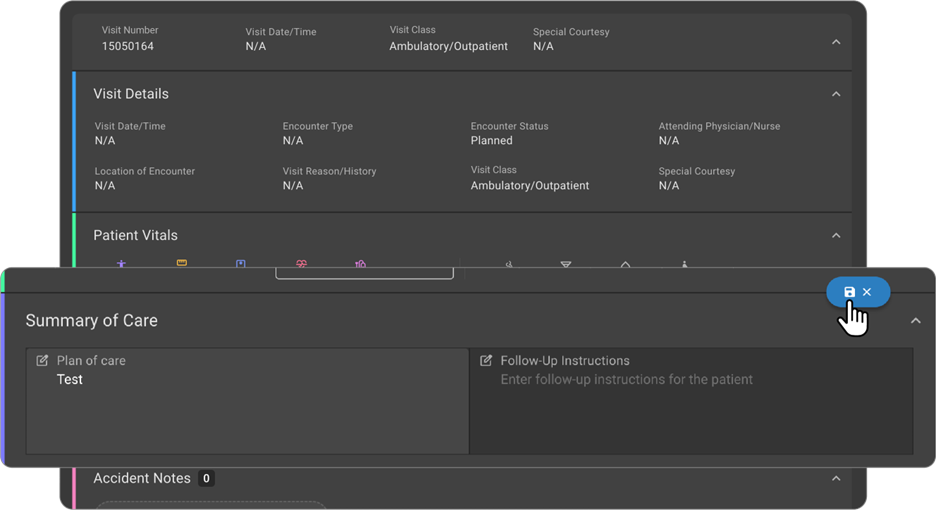The image size is (936, 510).
Task: Click the save disk icon in blue pill
Action: tap(849, 292)
